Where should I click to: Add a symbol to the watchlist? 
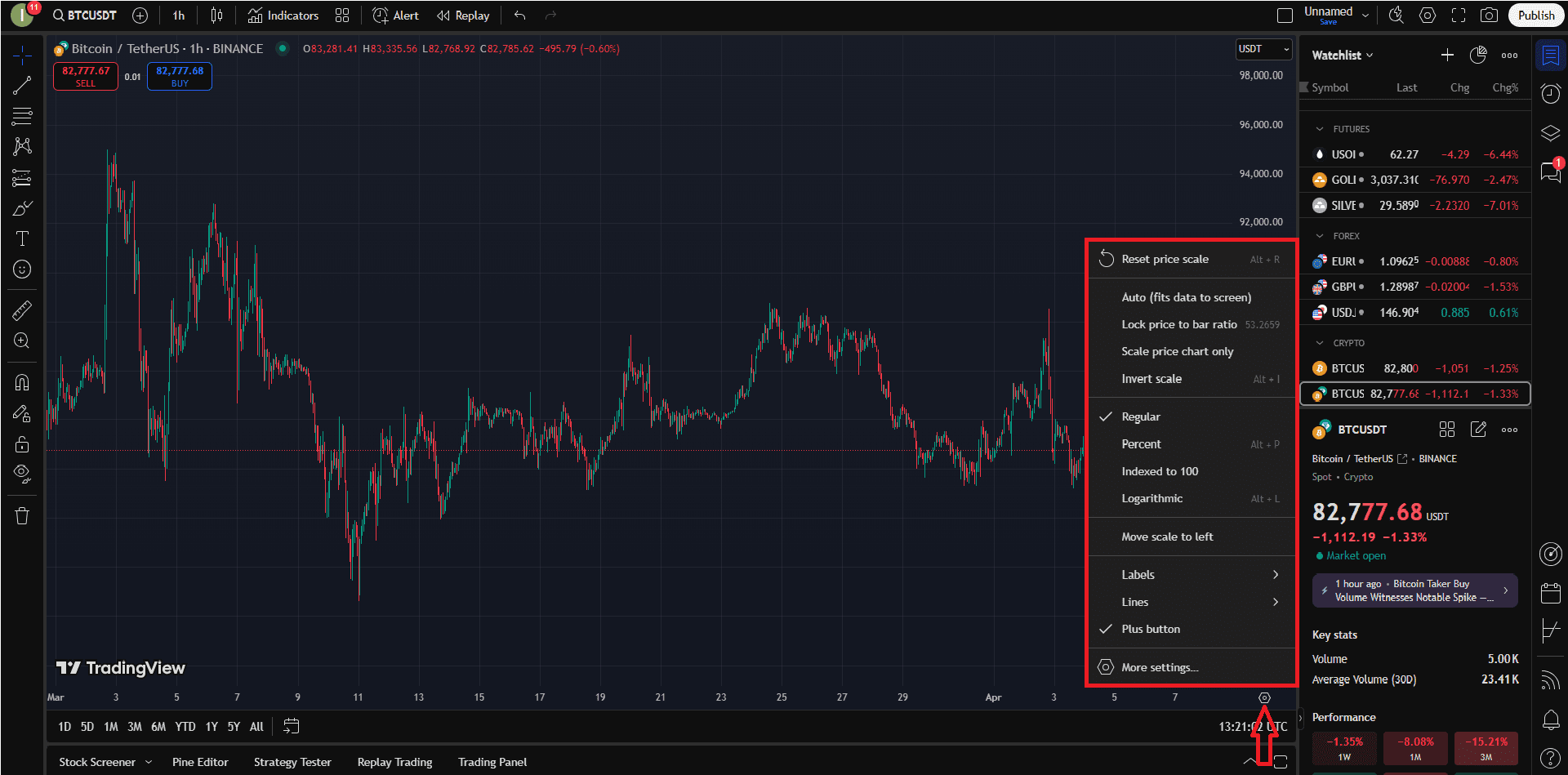coord(1447,55)
